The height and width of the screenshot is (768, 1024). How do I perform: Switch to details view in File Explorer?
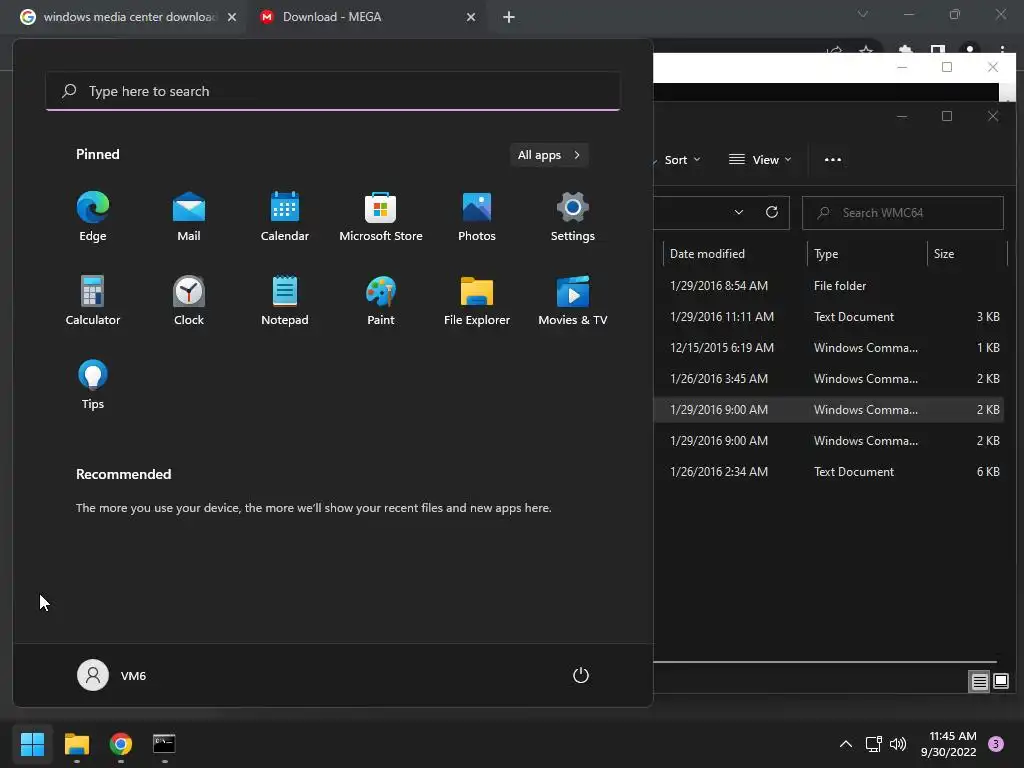click(x=979, y=682)
